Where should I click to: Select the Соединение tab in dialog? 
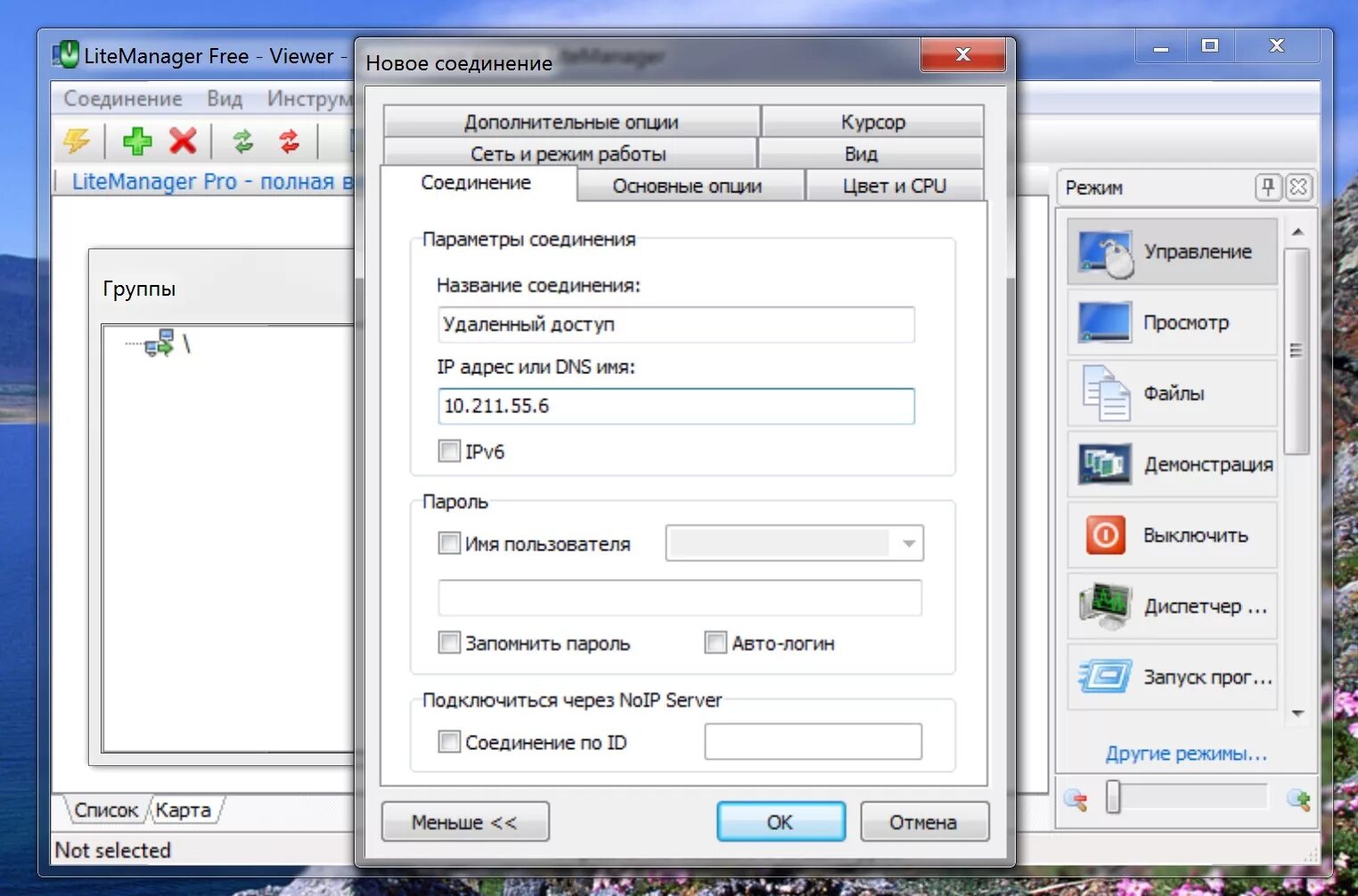[x=476, y=183]
